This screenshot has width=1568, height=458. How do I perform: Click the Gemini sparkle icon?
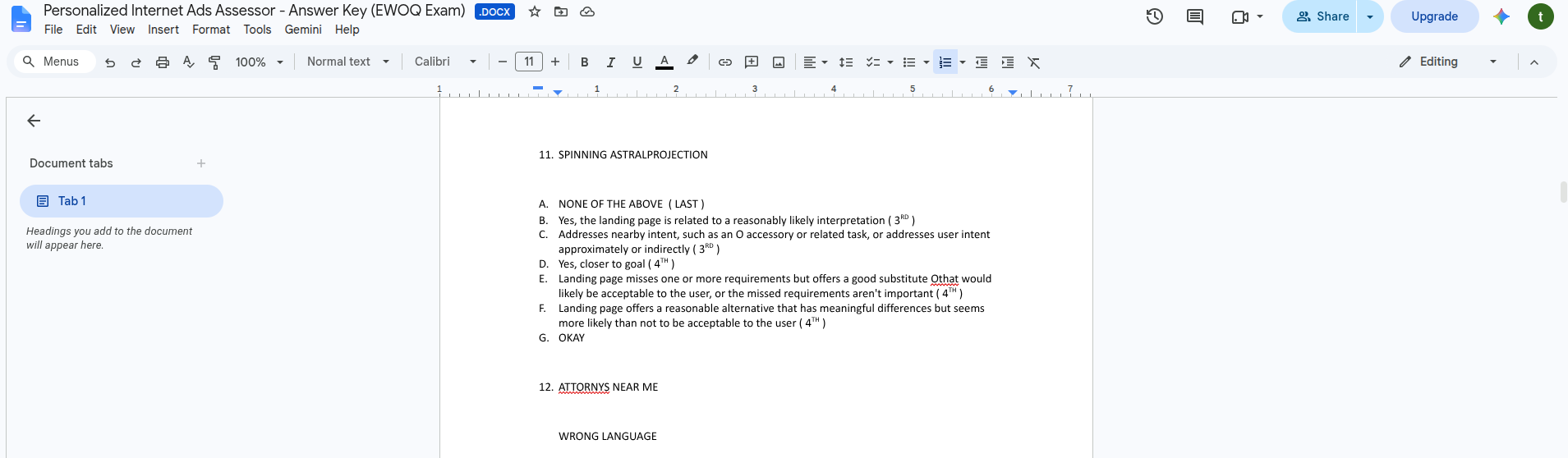coord(1501,16)
